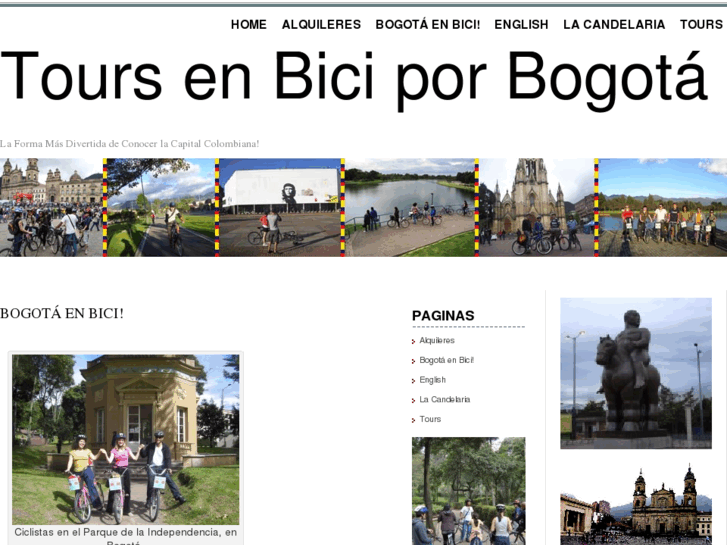
Task: Click the red bullet arrow beside Alquileres
Action: [413, 342]
